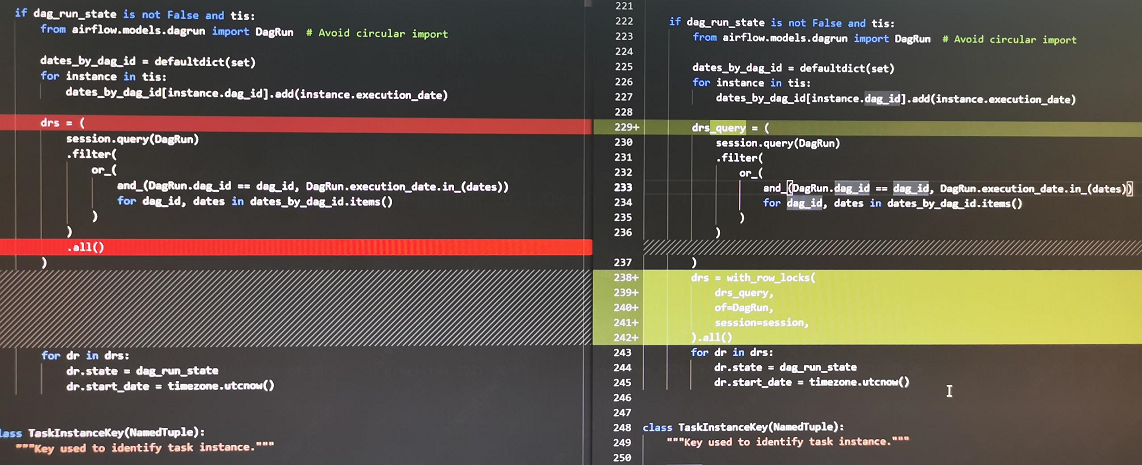Select added line marker 242+ in gutter
Viewport: 1142px width, 465px height.
pos(627,337)
